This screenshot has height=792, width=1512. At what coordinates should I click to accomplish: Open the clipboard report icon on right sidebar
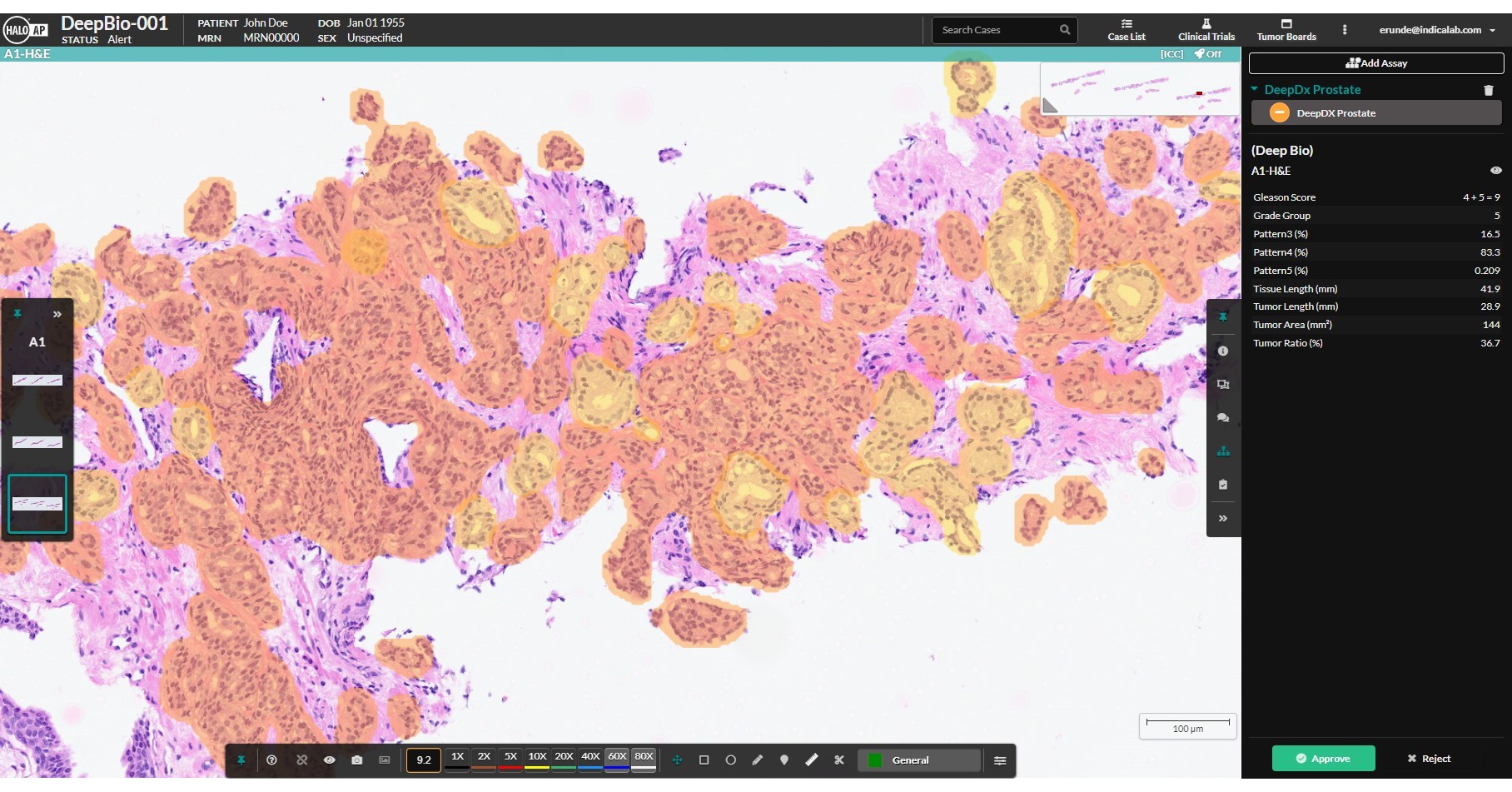(x=1223, y=484)
